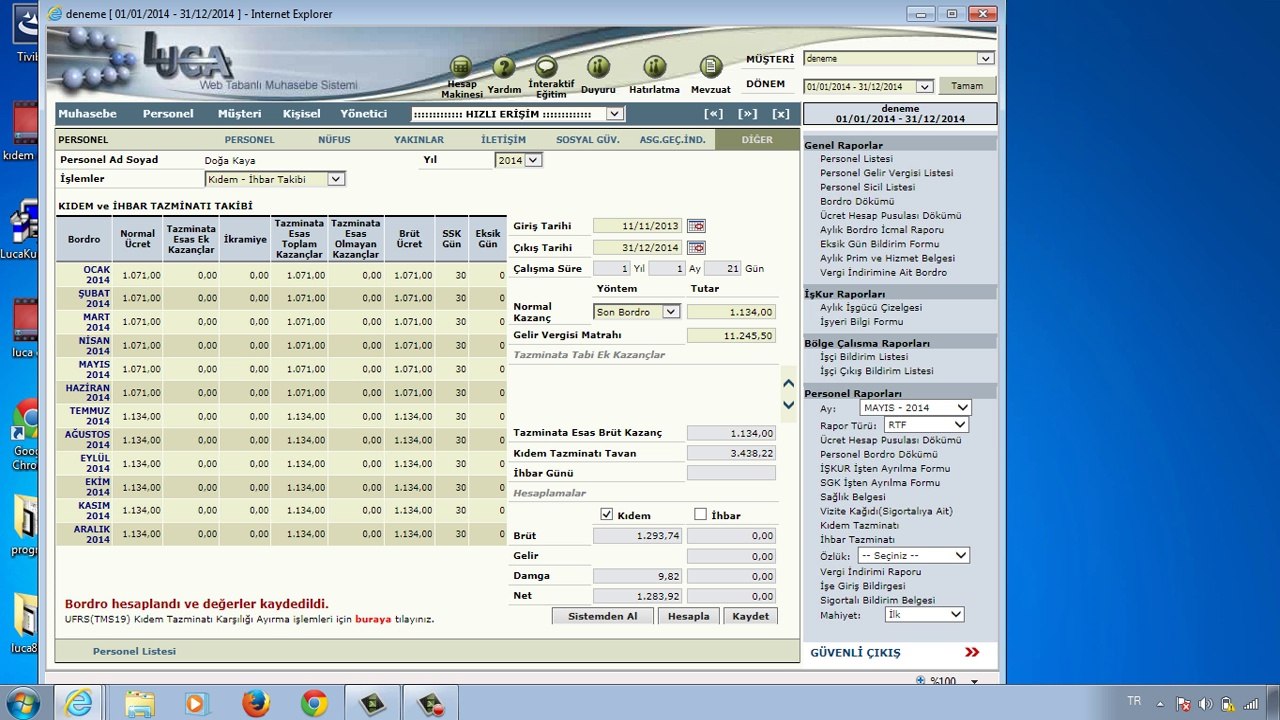Click the Hesapla button
Viewport: 1280px width, 720px height.
coord(689,616)
